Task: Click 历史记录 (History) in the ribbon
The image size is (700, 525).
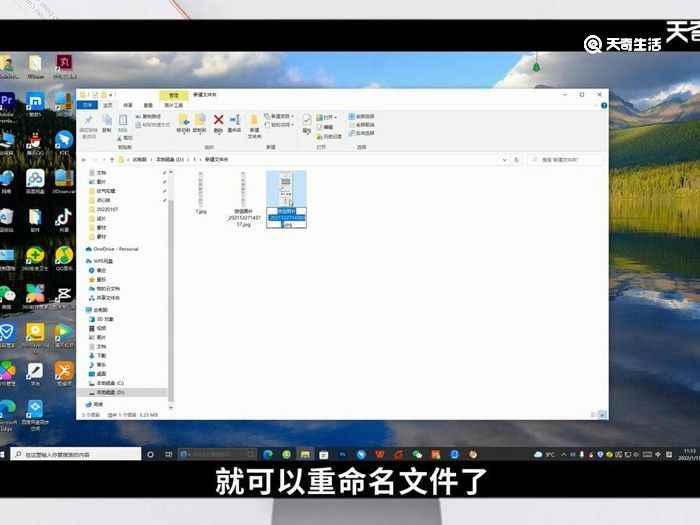Action: point(329,136)
